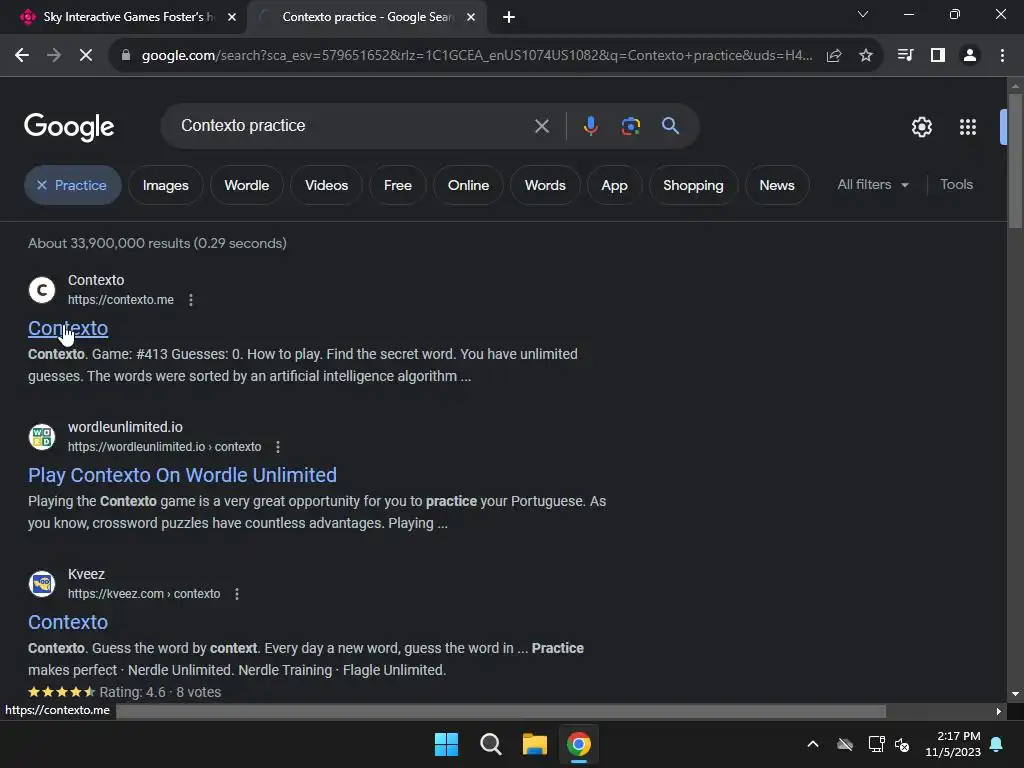Select the News filter
The height and width of the screenshot is (768, 1024).
[777, 185]
